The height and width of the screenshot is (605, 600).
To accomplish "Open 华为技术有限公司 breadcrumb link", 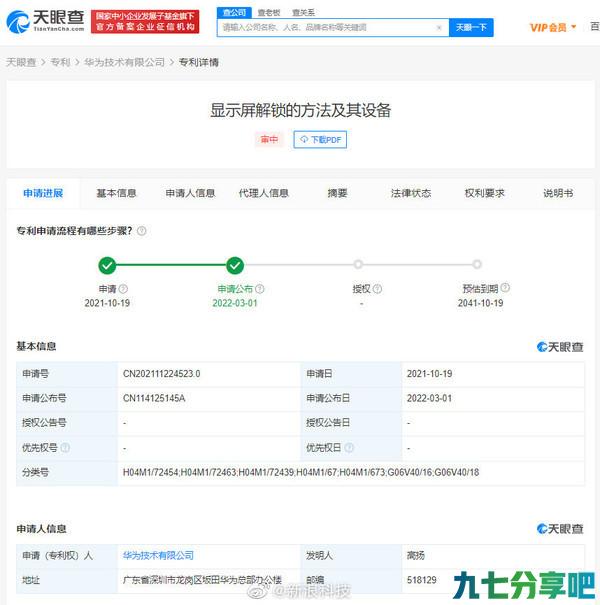I will tap(124, 63).
